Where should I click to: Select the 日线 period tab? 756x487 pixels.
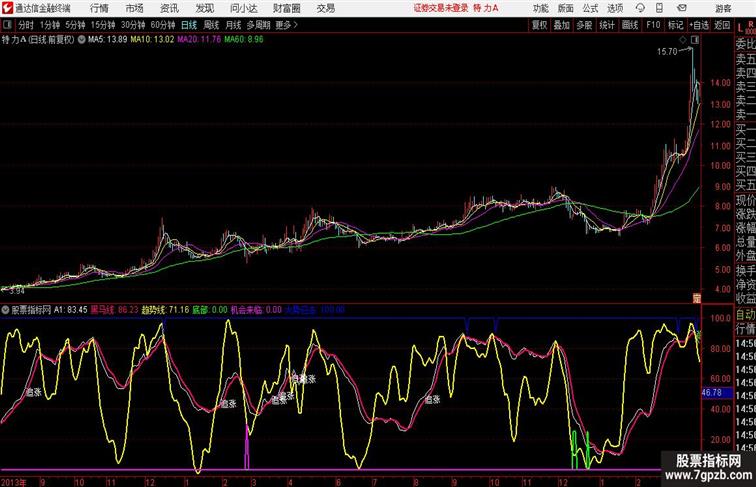[189, 25]
